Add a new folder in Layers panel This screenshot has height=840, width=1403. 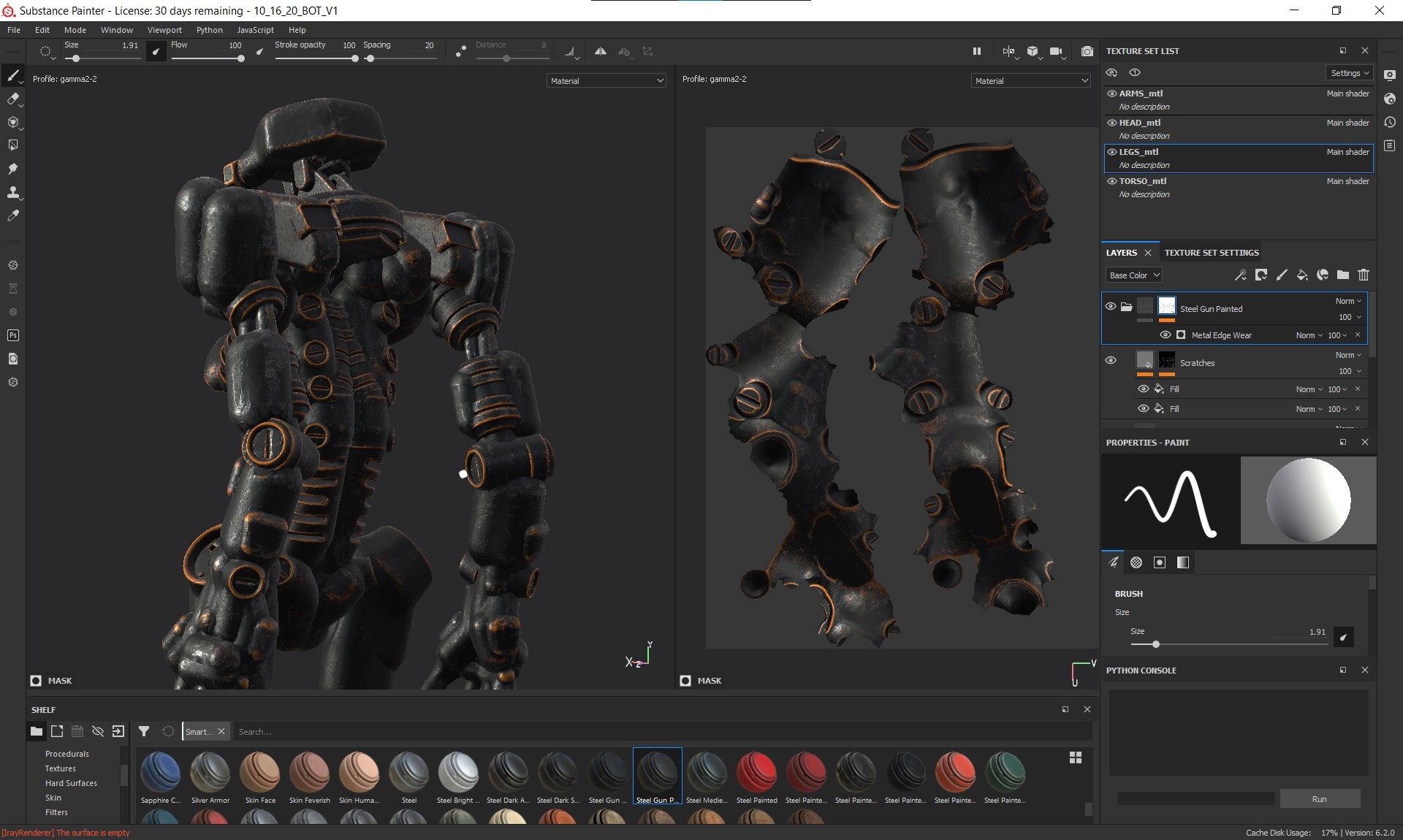coord(1343,275)
